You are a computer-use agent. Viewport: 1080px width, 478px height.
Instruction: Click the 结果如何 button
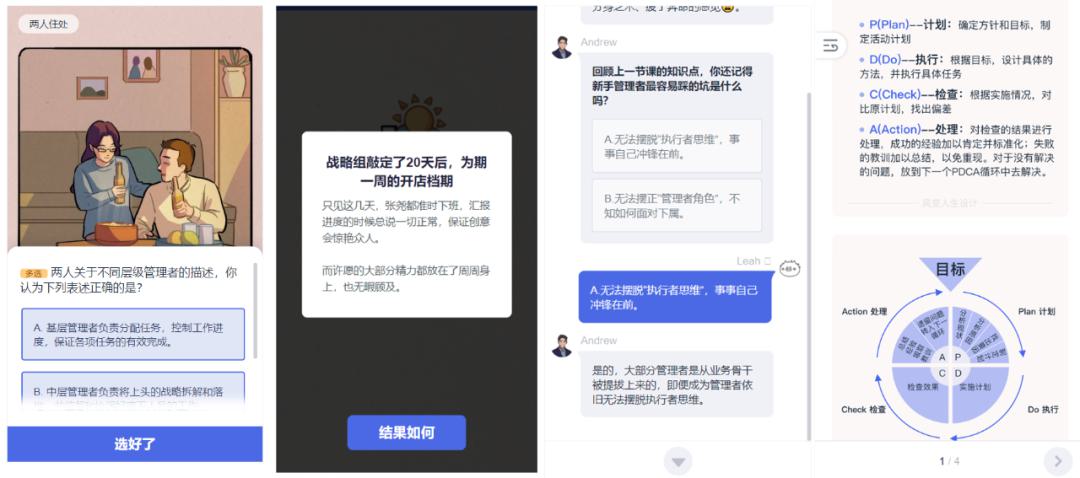[406, 433]
